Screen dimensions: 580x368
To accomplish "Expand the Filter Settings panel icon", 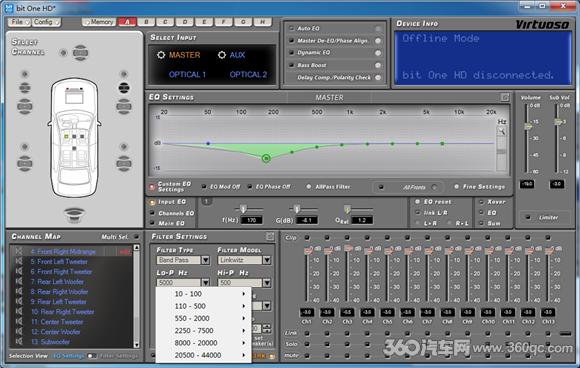I will pyautogui.click(x=270, y=236).
